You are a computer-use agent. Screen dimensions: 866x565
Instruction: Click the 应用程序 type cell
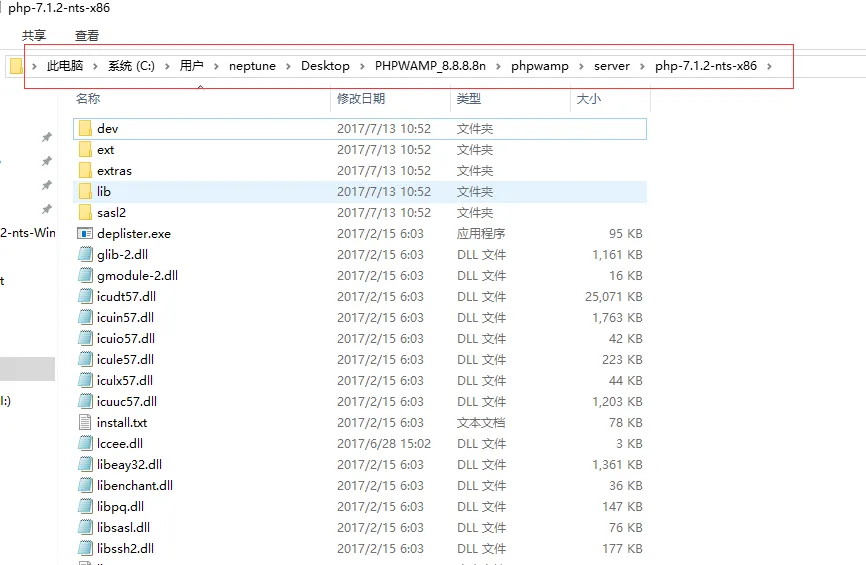click(481, 234)
